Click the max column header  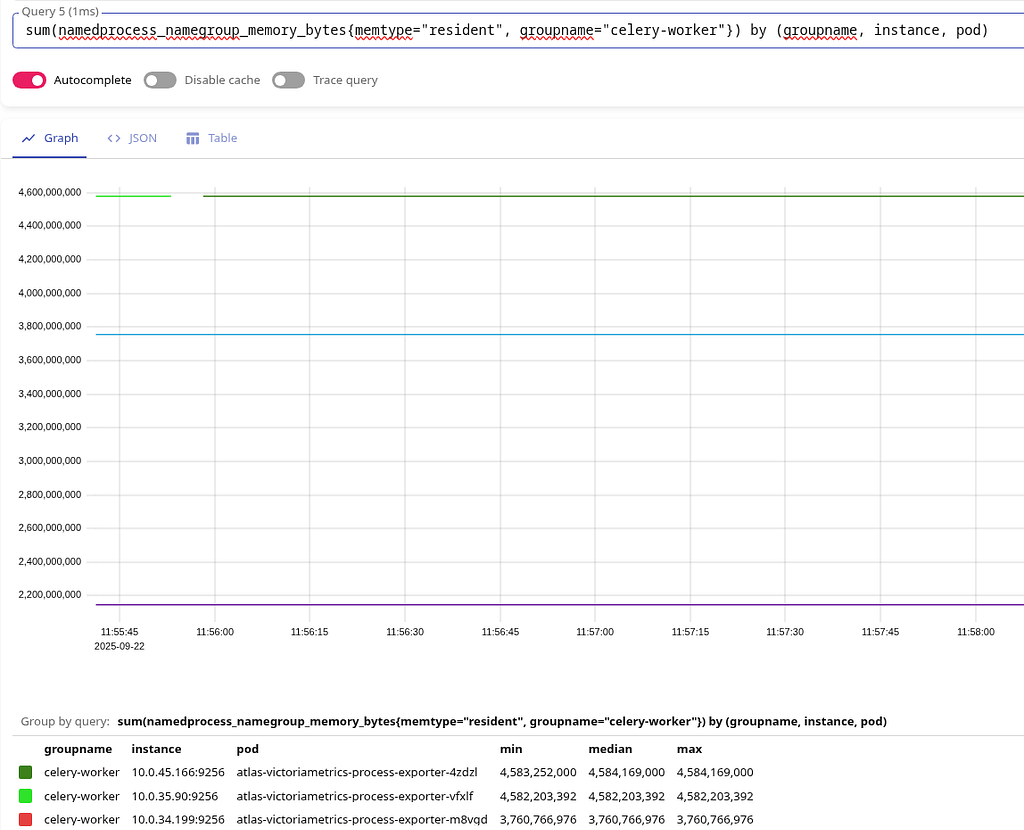pos(689,749)
